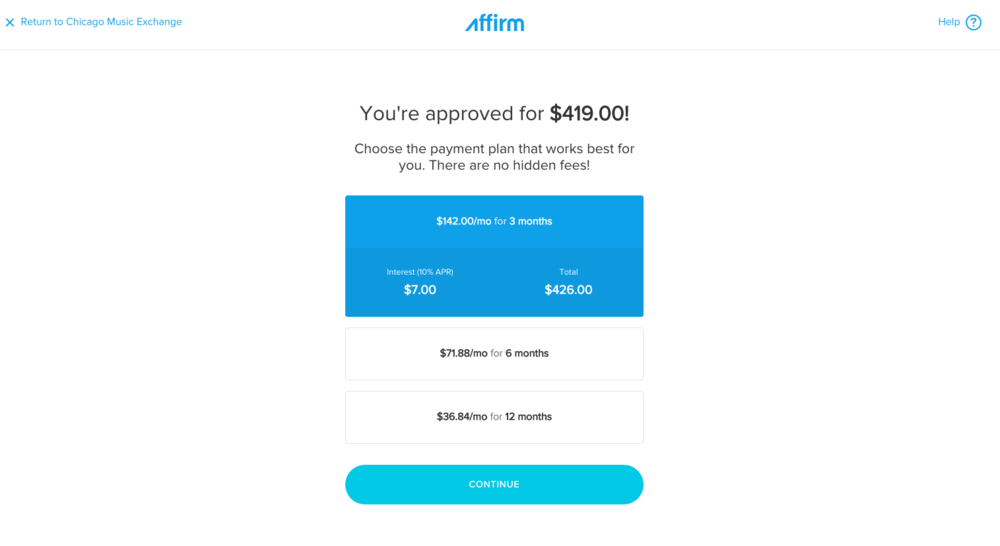Return to Chicago Music Exchange
The width and height of the screenshot is (1000, 546).
click(x=101, y=22)
